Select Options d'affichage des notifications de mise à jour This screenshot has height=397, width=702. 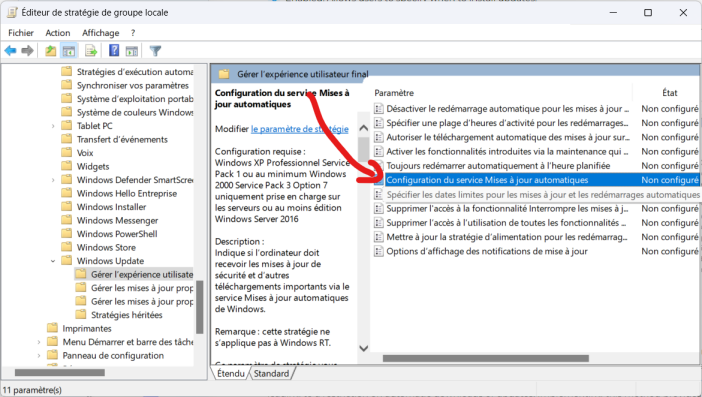[x=487, y=252]
